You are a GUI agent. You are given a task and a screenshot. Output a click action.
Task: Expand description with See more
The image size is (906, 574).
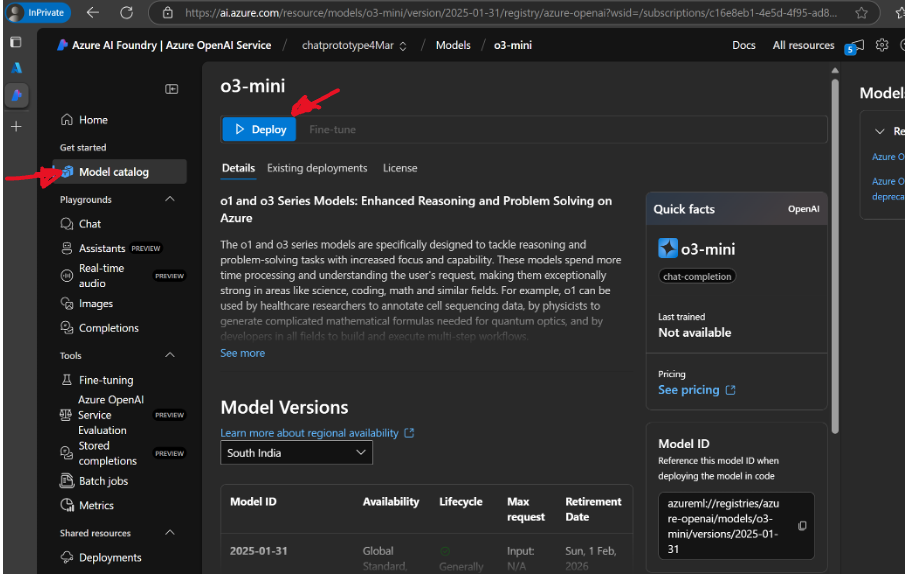pos(243,353)
